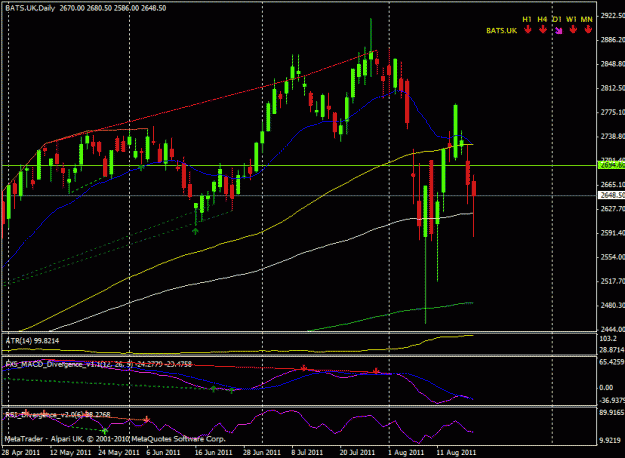Image resolution: width=625 pixels, height=458 pixels.
Task: Click the BATS.UK,Daily chart title text
Action: 30,8
